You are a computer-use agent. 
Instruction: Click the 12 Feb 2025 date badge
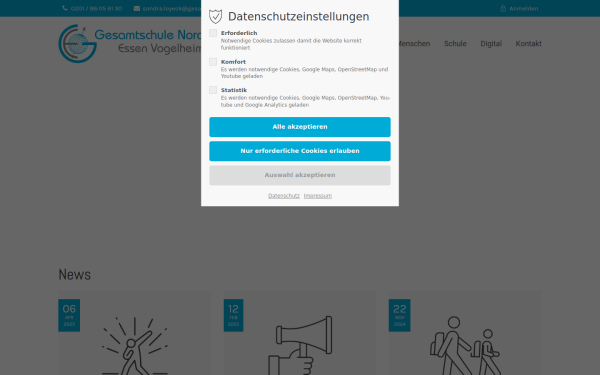233,315
